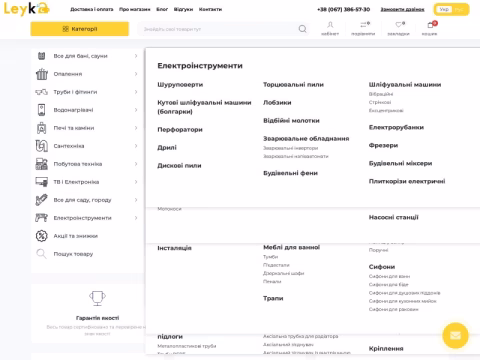Open Блог menu item

coord(162,9)
